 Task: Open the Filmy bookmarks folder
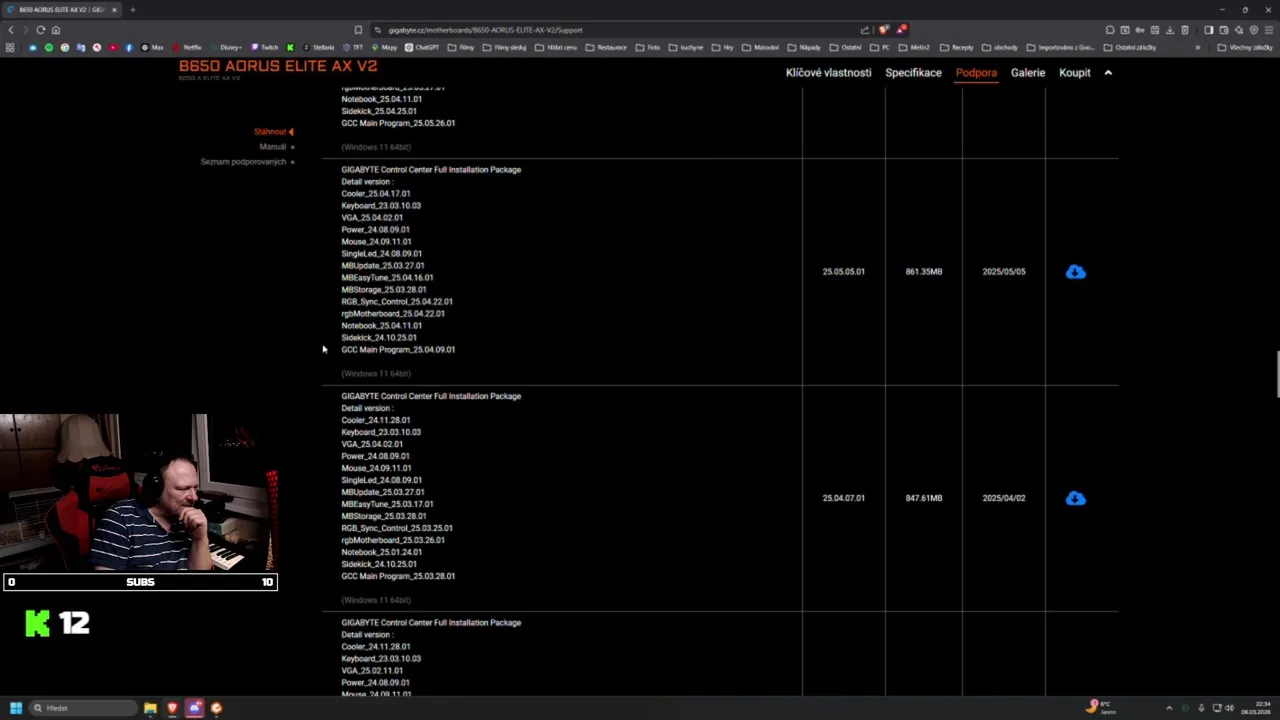point(460,47)
